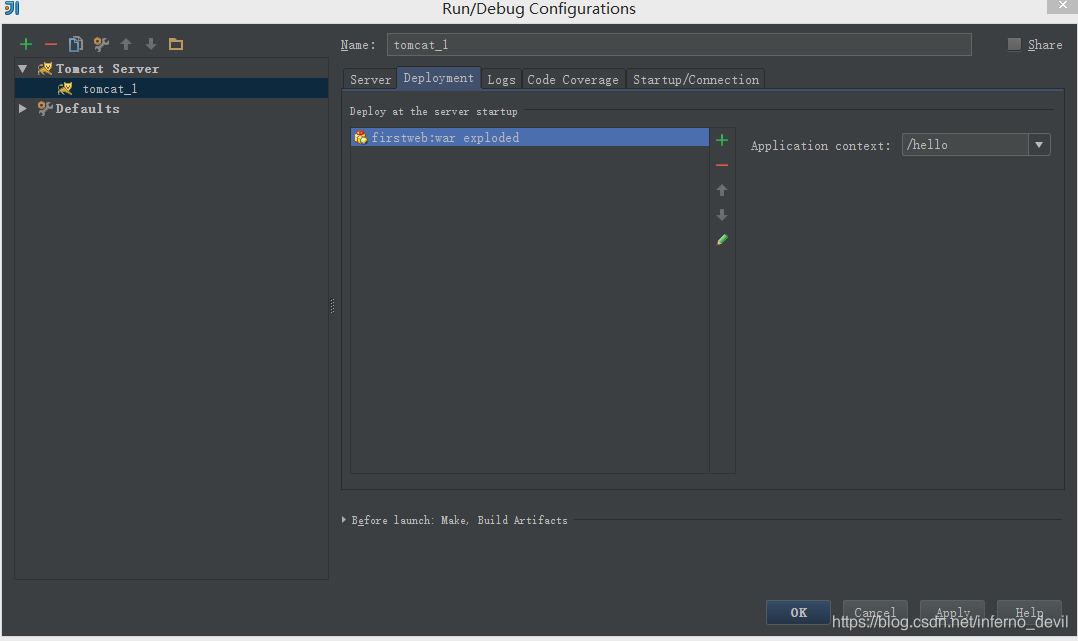Click the Tomcat Server cat icon
This screenshot has width=1078, height=641.
(45, 68)
